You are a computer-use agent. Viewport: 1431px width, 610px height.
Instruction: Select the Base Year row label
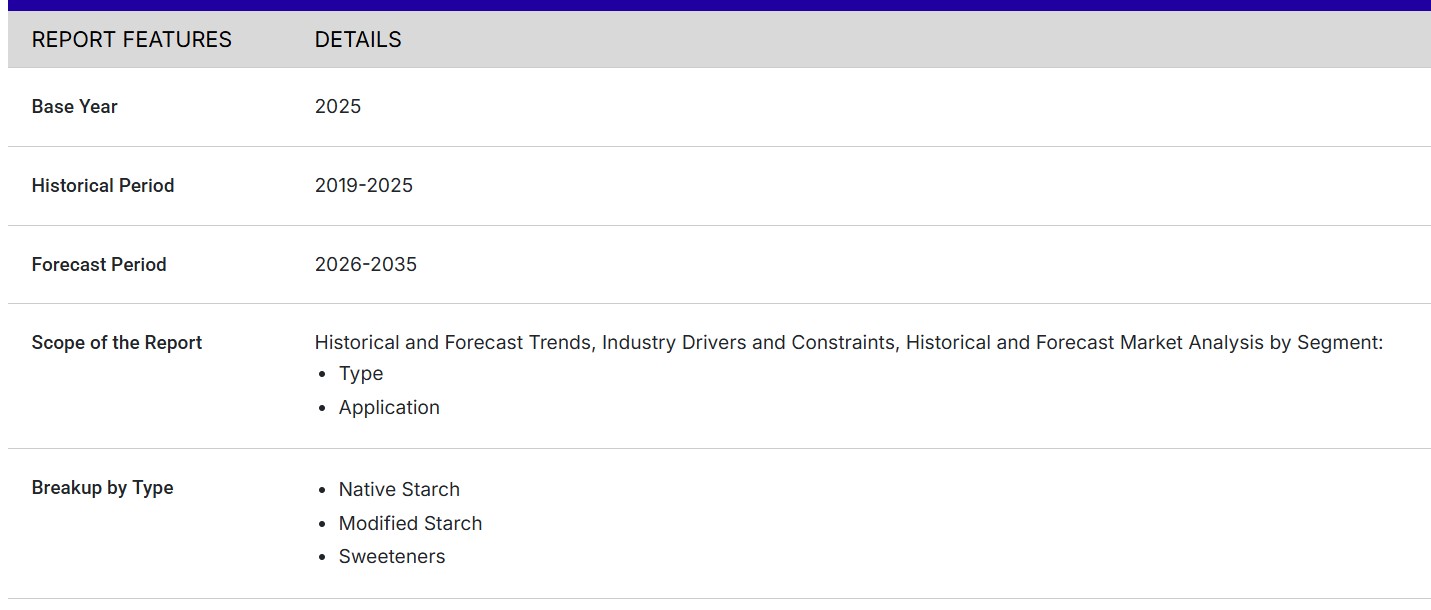click(x=74, y=107)
